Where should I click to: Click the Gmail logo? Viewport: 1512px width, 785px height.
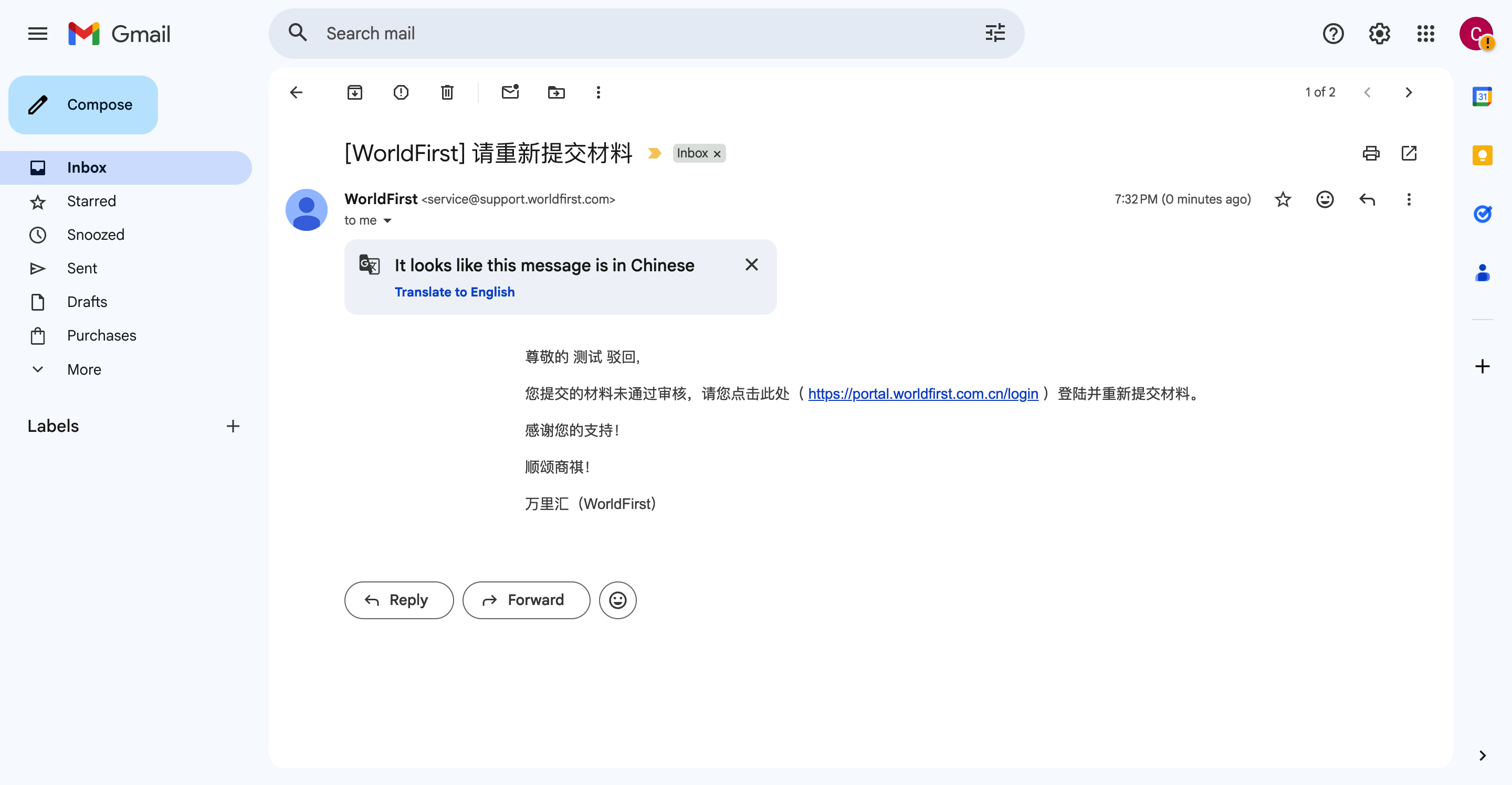coord(119,34)
